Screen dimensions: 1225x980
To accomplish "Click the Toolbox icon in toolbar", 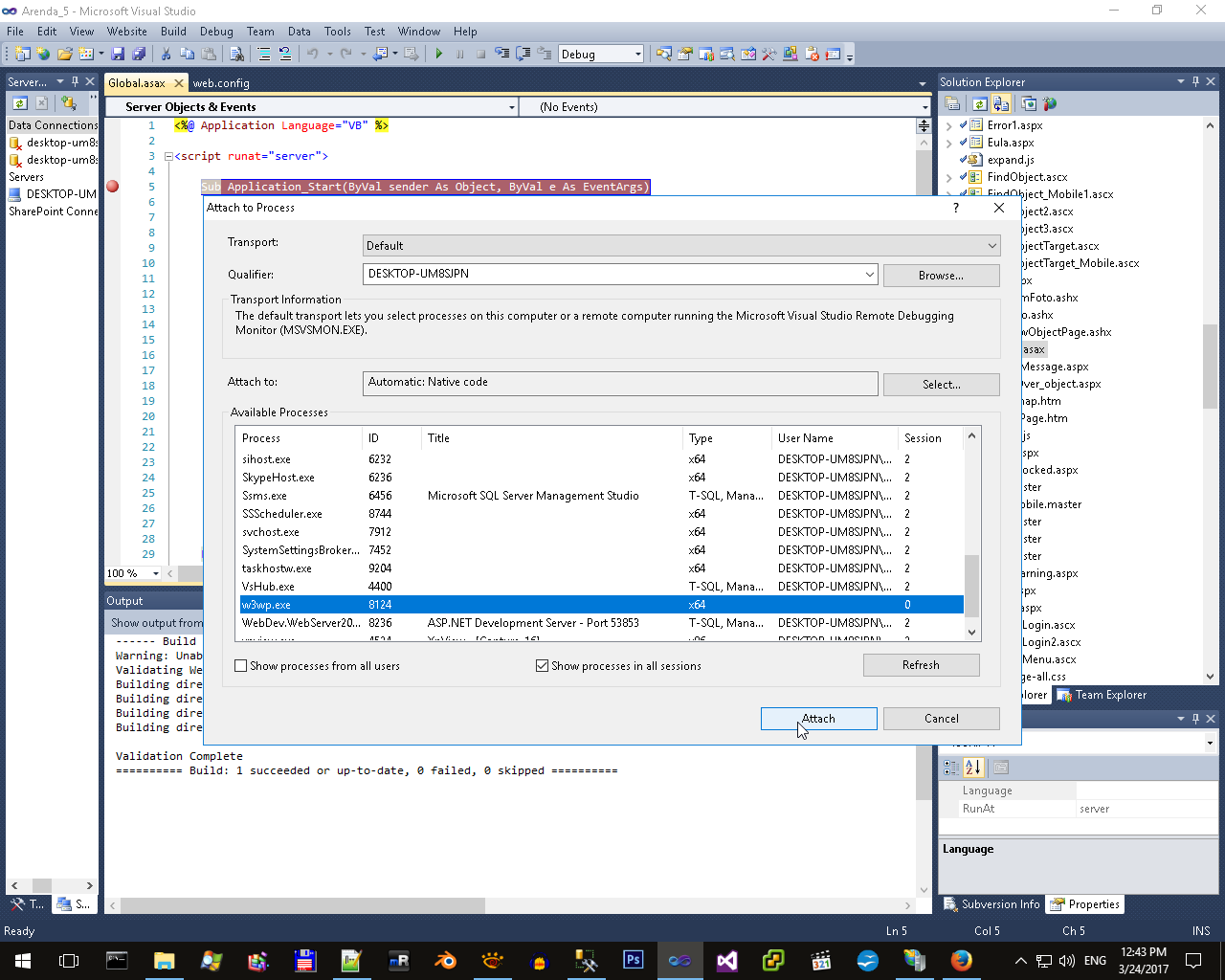I will tap(768, 55).
